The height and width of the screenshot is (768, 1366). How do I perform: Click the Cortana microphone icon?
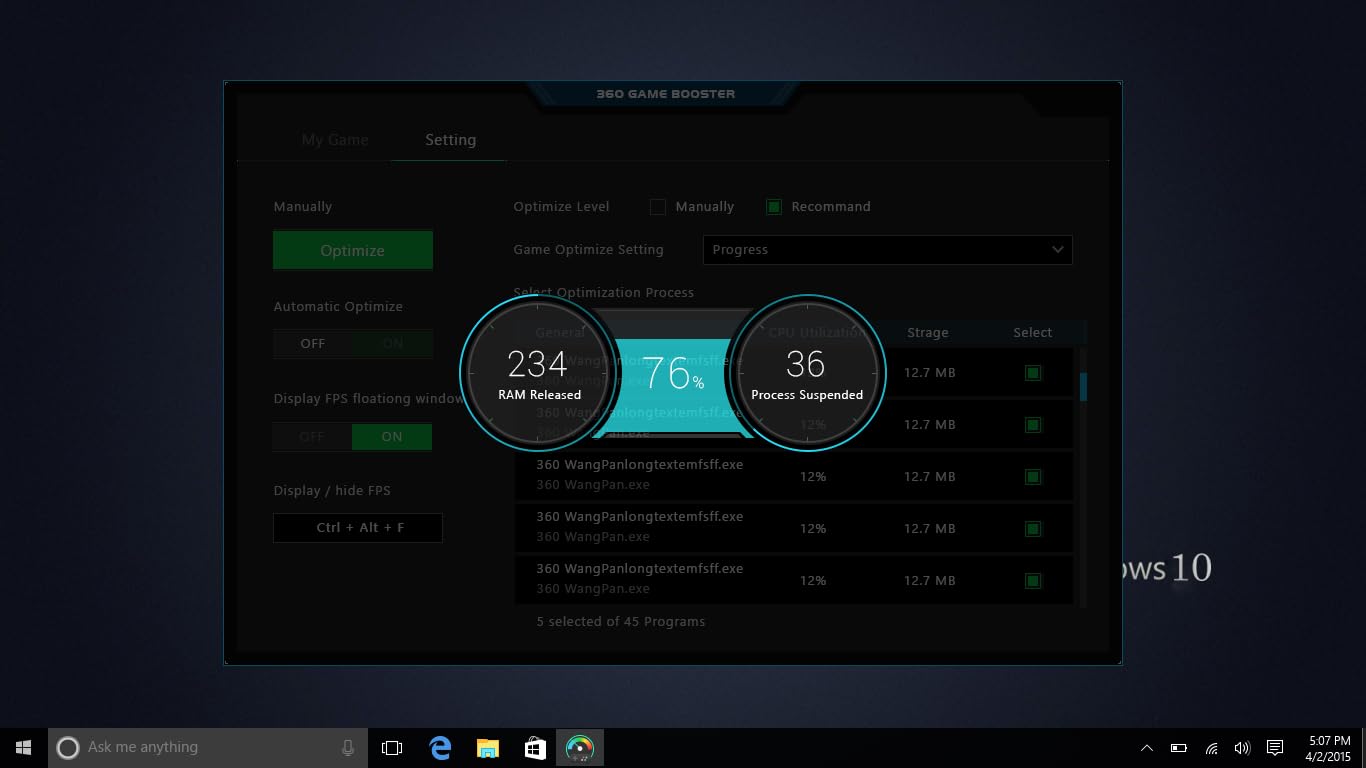[x=347, y=747]
